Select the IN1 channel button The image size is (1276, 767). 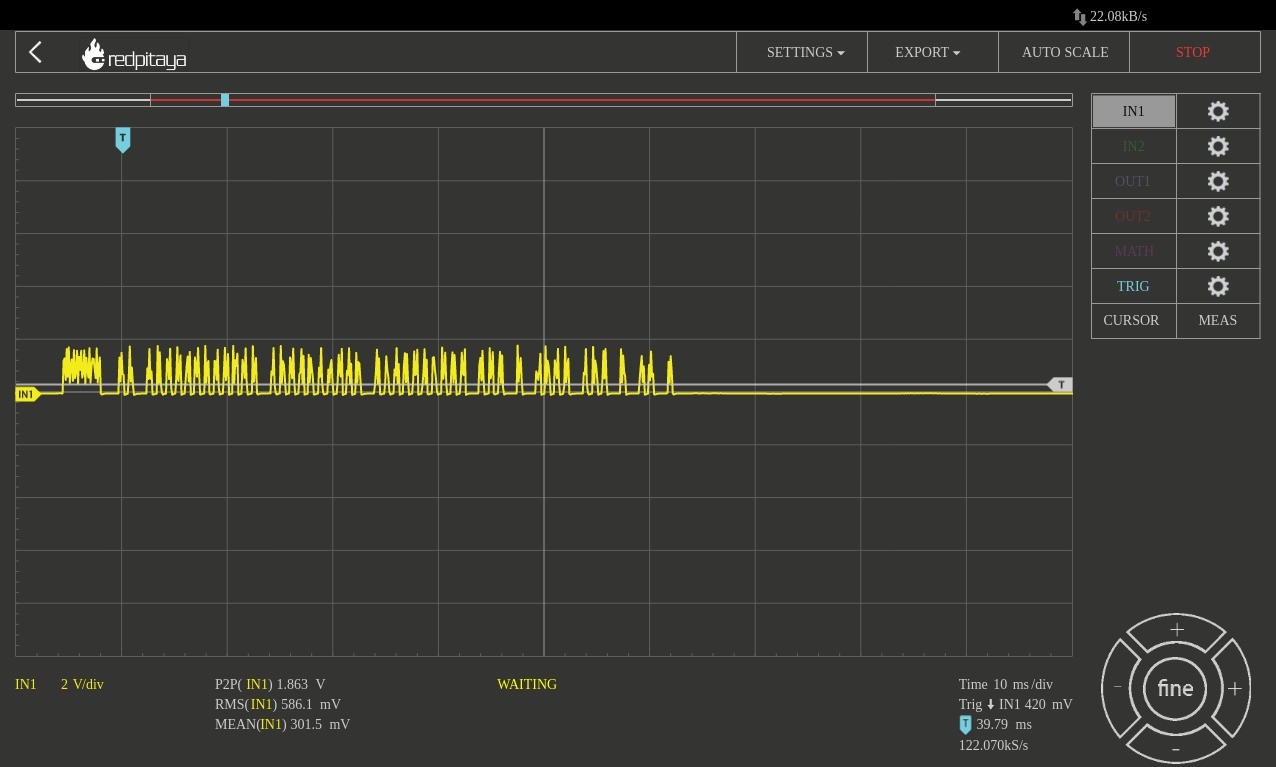[x=1133, y=111]
